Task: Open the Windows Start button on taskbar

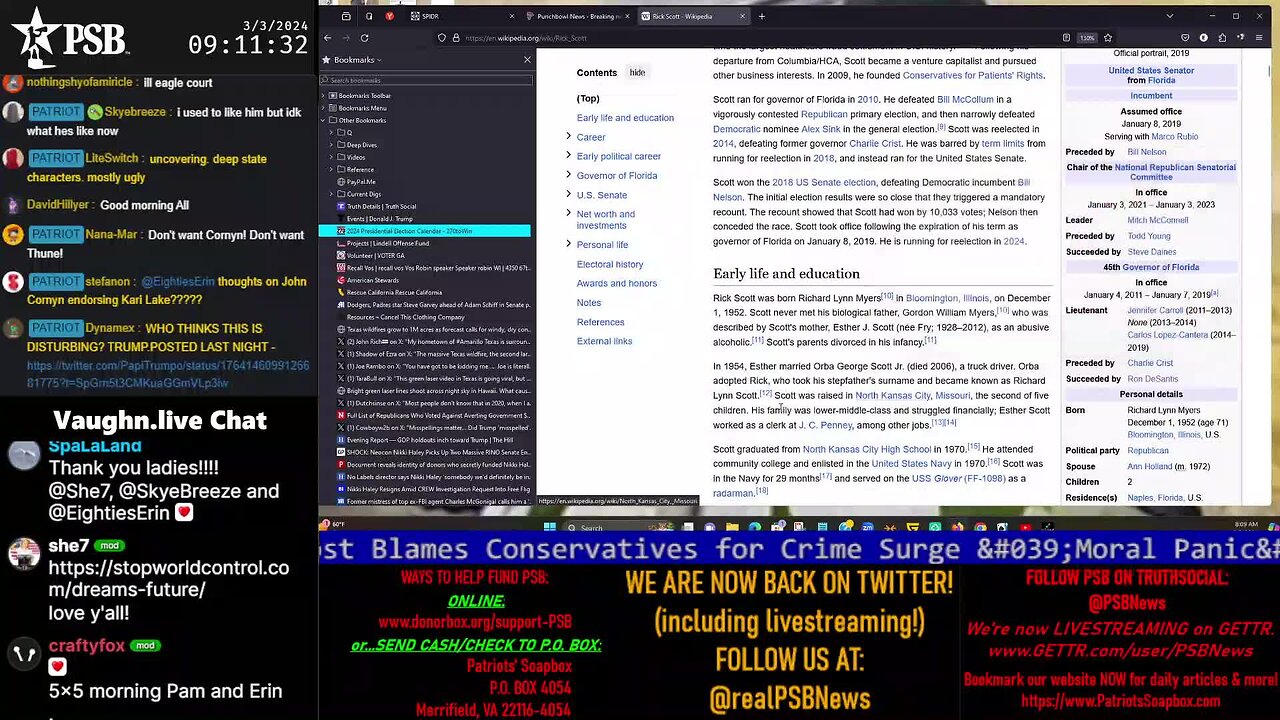Action: pos(549,527)
